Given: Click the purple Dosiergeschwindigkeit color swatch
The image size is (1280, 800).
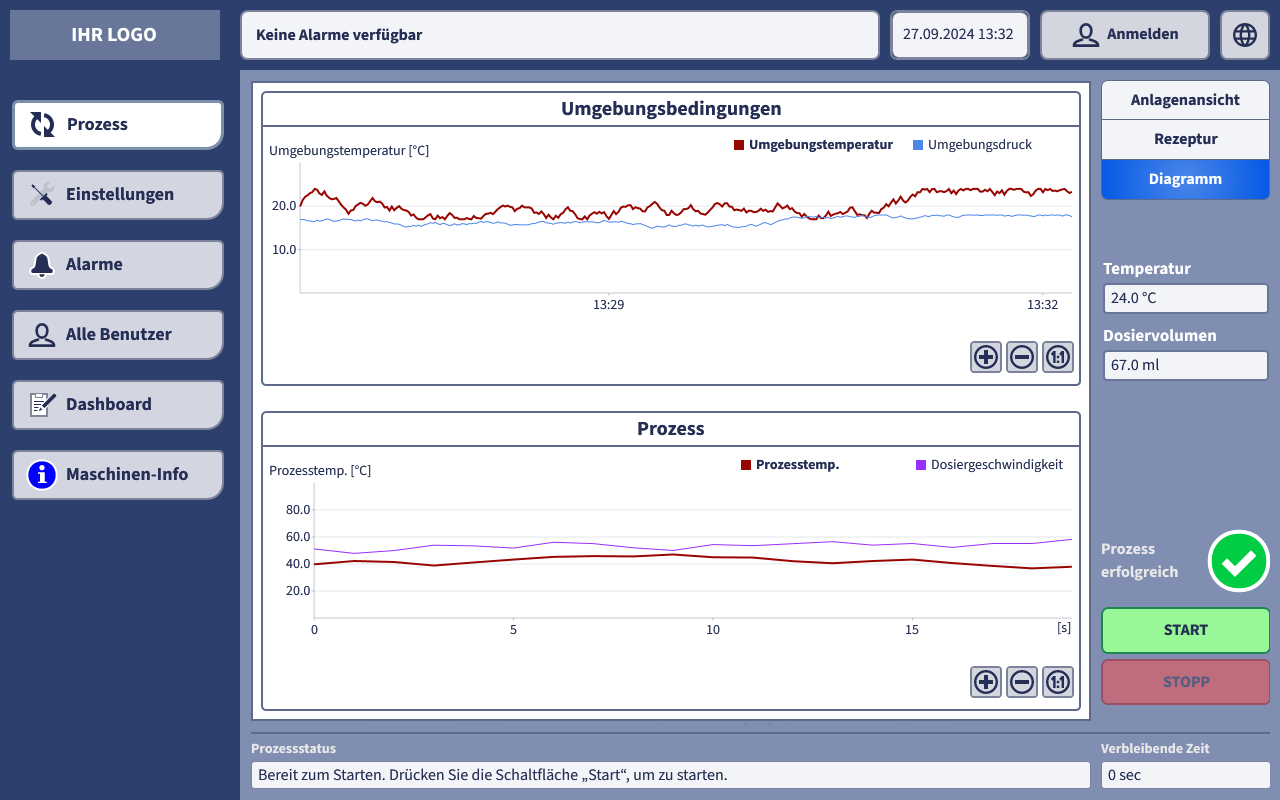Looking at the screenshot, I should tap(921, 465).
